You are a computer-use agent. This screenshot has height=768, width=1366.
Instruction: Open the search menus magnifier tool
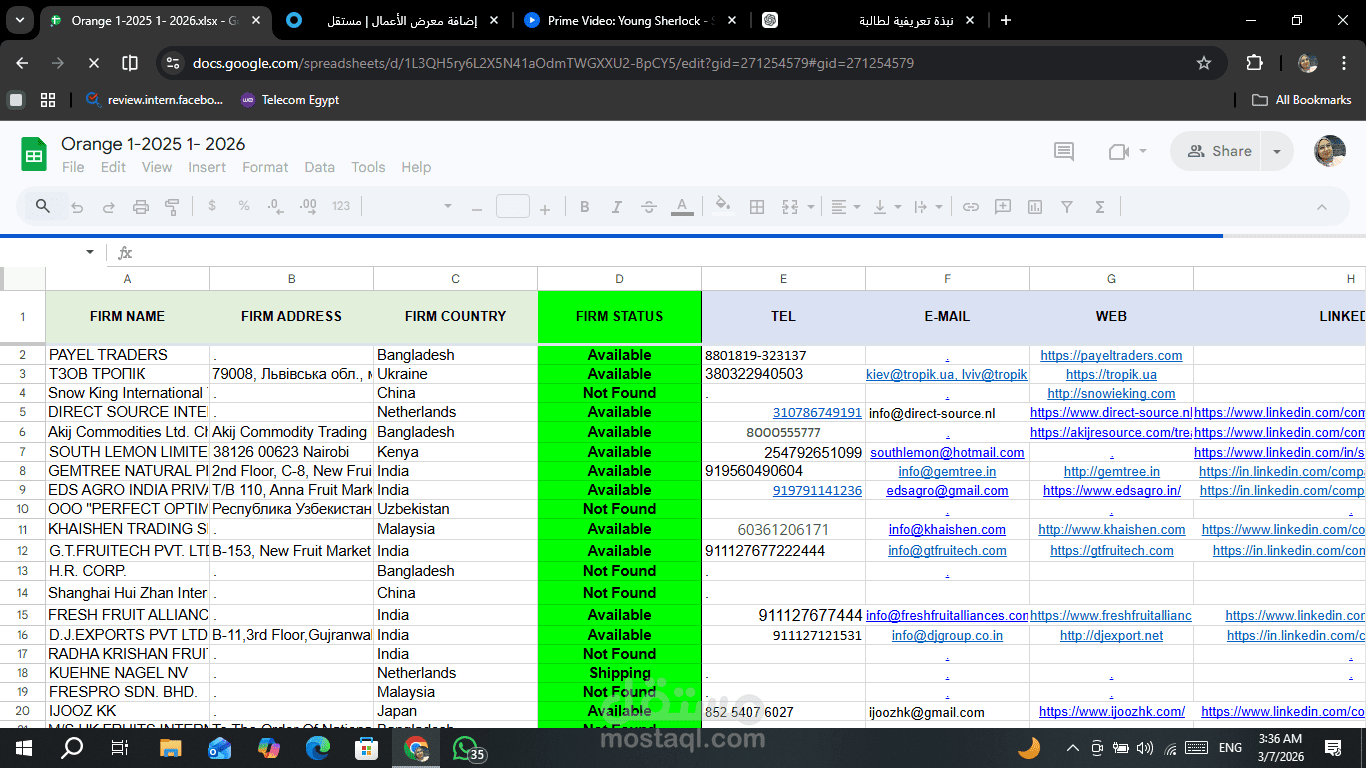(43, 207)
